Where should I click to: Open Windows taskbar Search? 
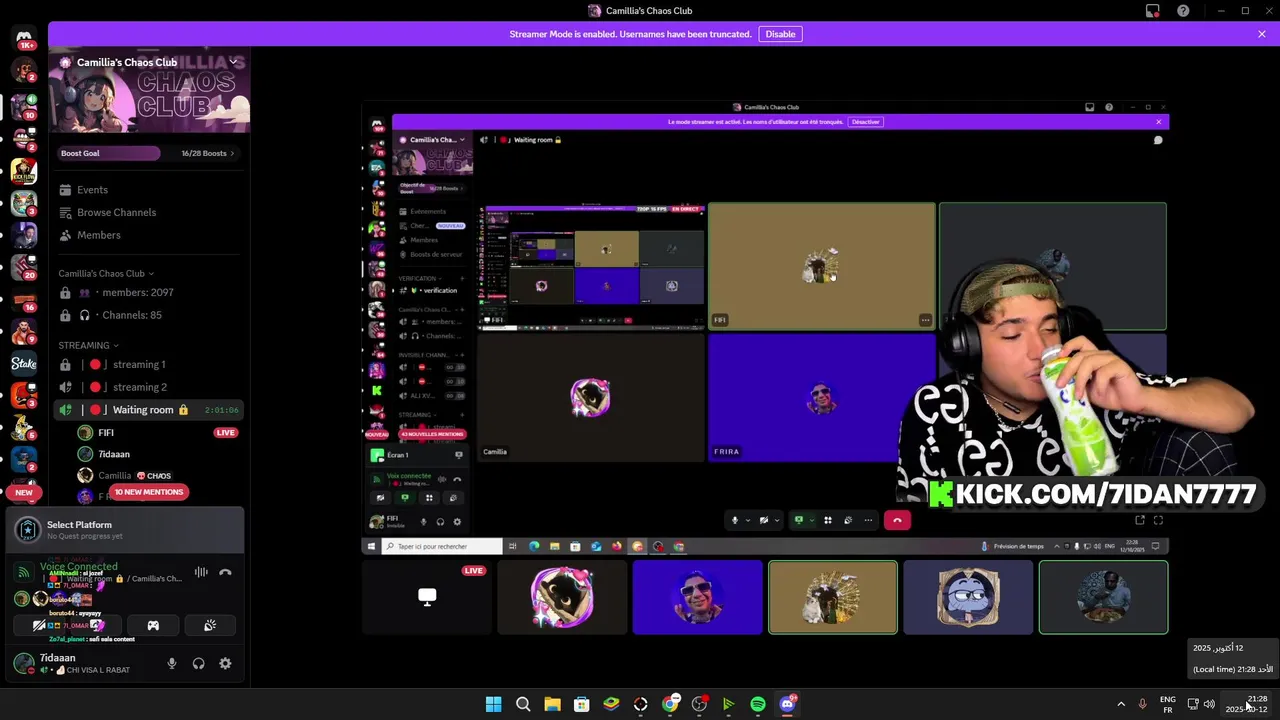[x=523, y=704]
